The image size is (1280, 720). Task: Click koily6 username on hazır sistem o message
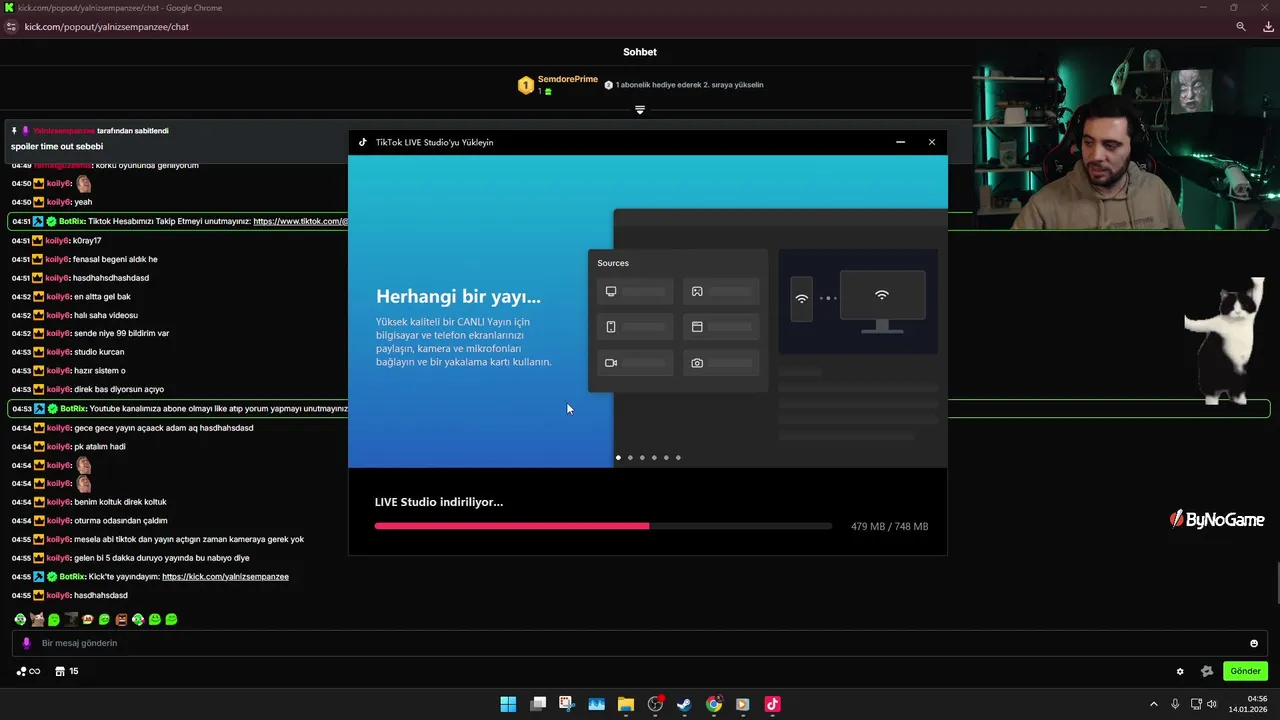(58, 371)
